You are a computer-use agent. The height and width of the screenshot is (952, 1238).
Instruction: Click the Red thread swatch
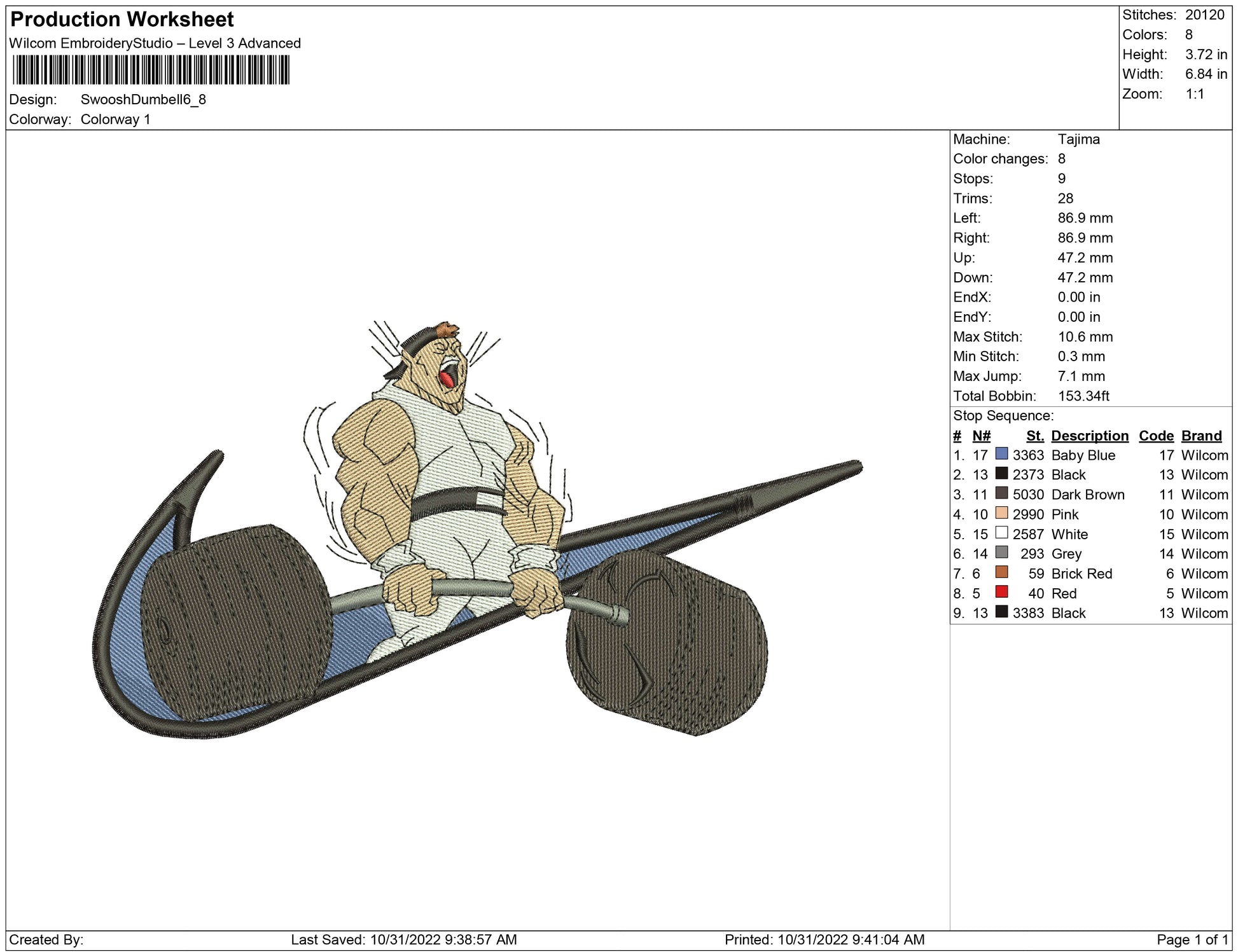(x=1001, y=592)
